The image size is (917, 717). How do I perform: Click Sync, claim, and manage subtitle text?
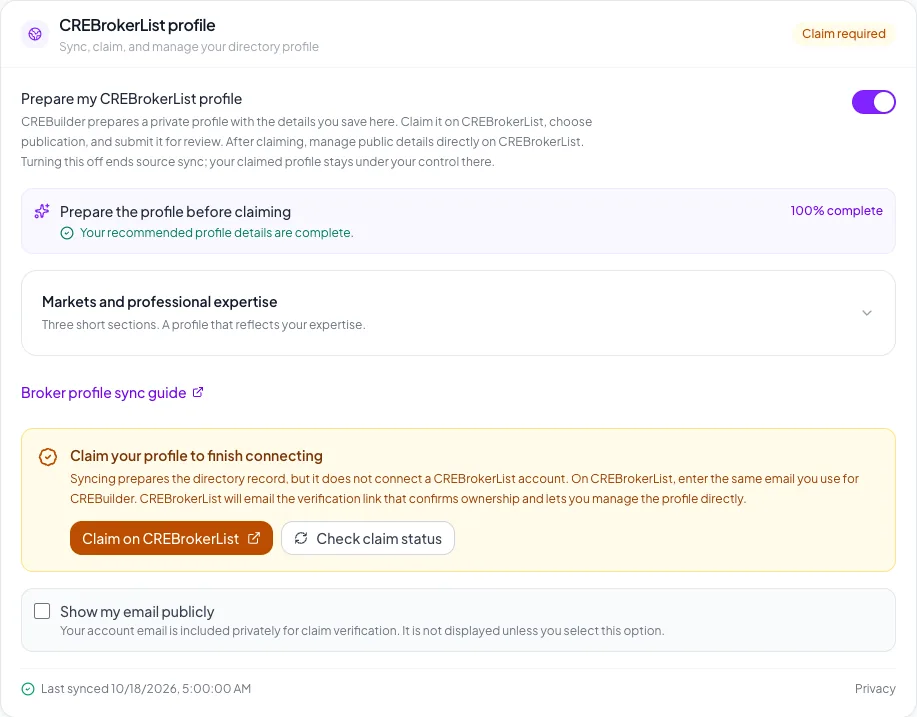coord(189,47)
